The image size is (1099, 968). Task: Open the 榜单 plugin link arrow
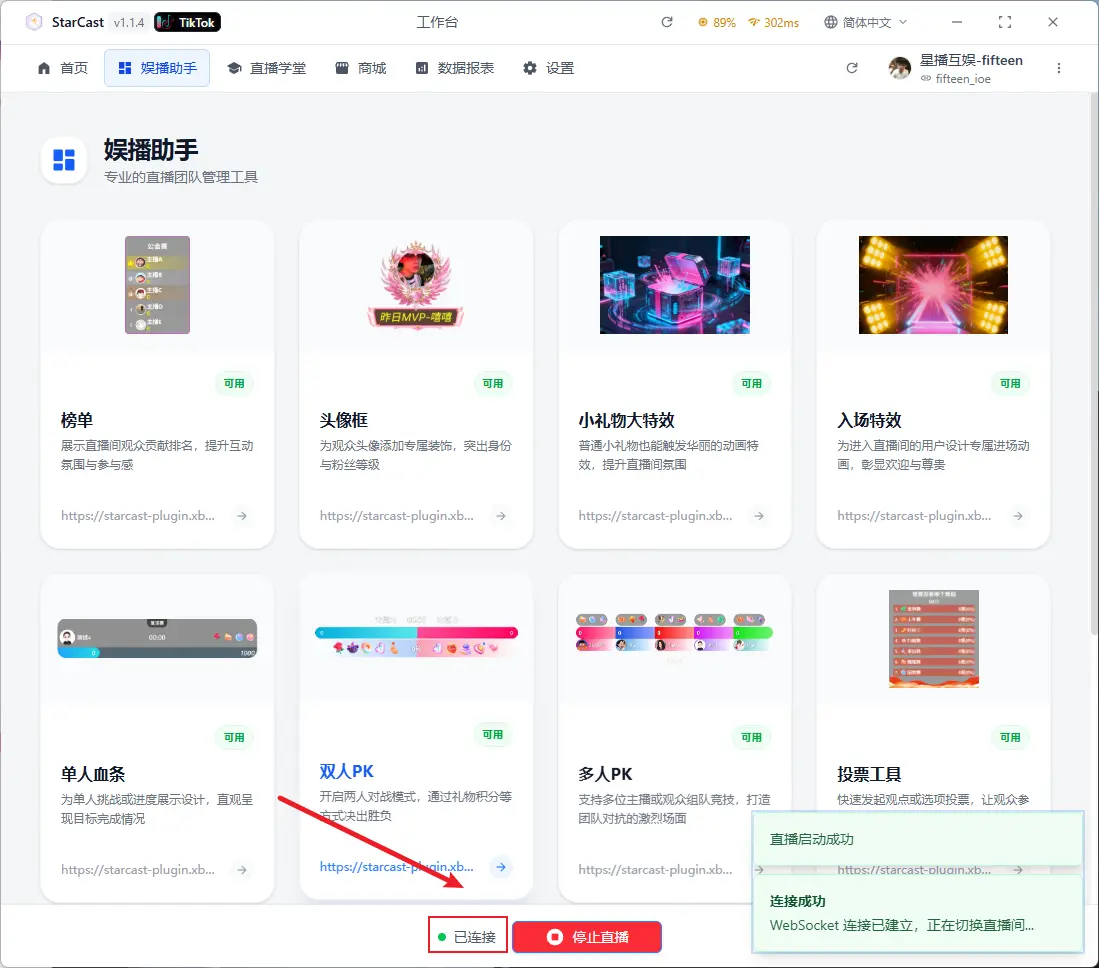pyautogui.click(x=241, y=516)
